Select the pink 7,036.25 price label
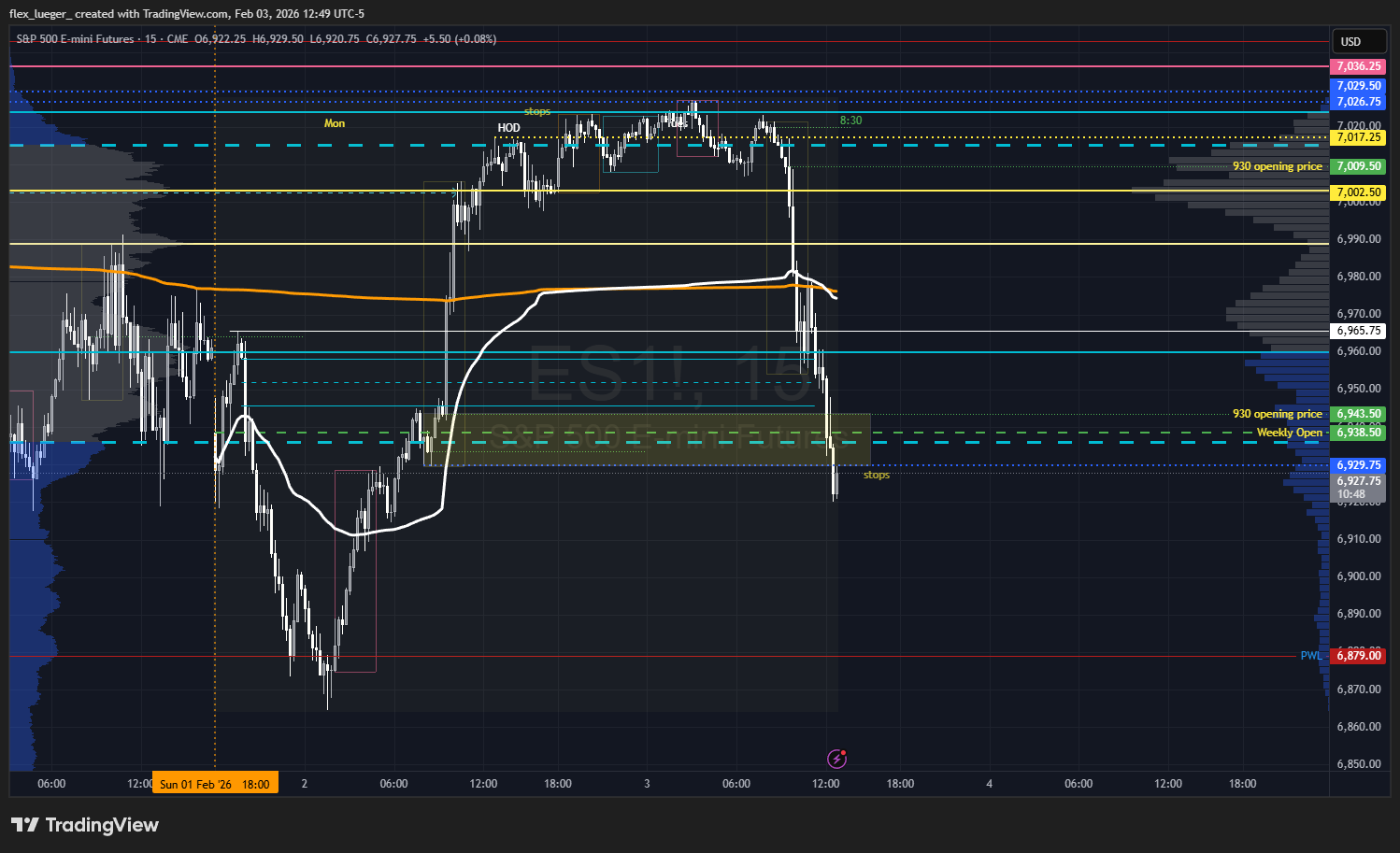The image size is (1400, 853). tap(1357, 66)
